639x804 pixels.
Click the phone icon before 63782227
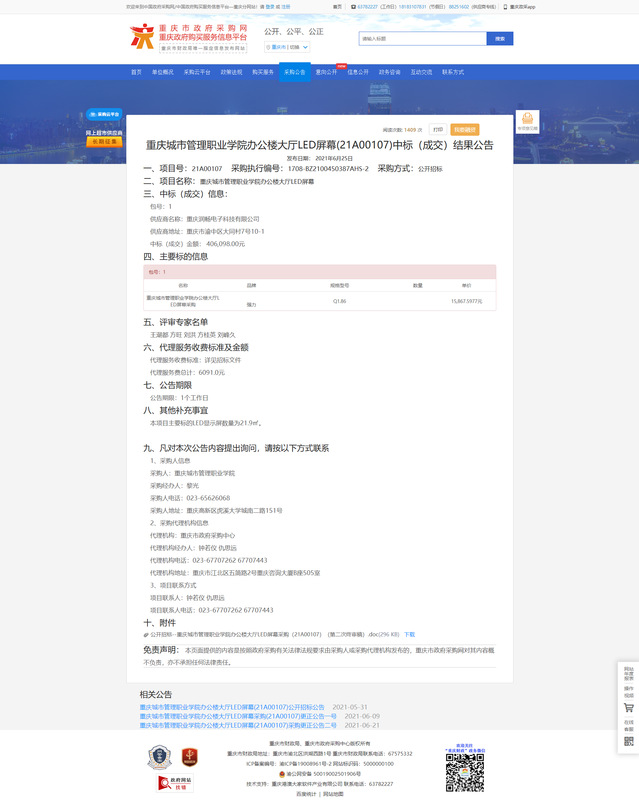pos(353,7)
